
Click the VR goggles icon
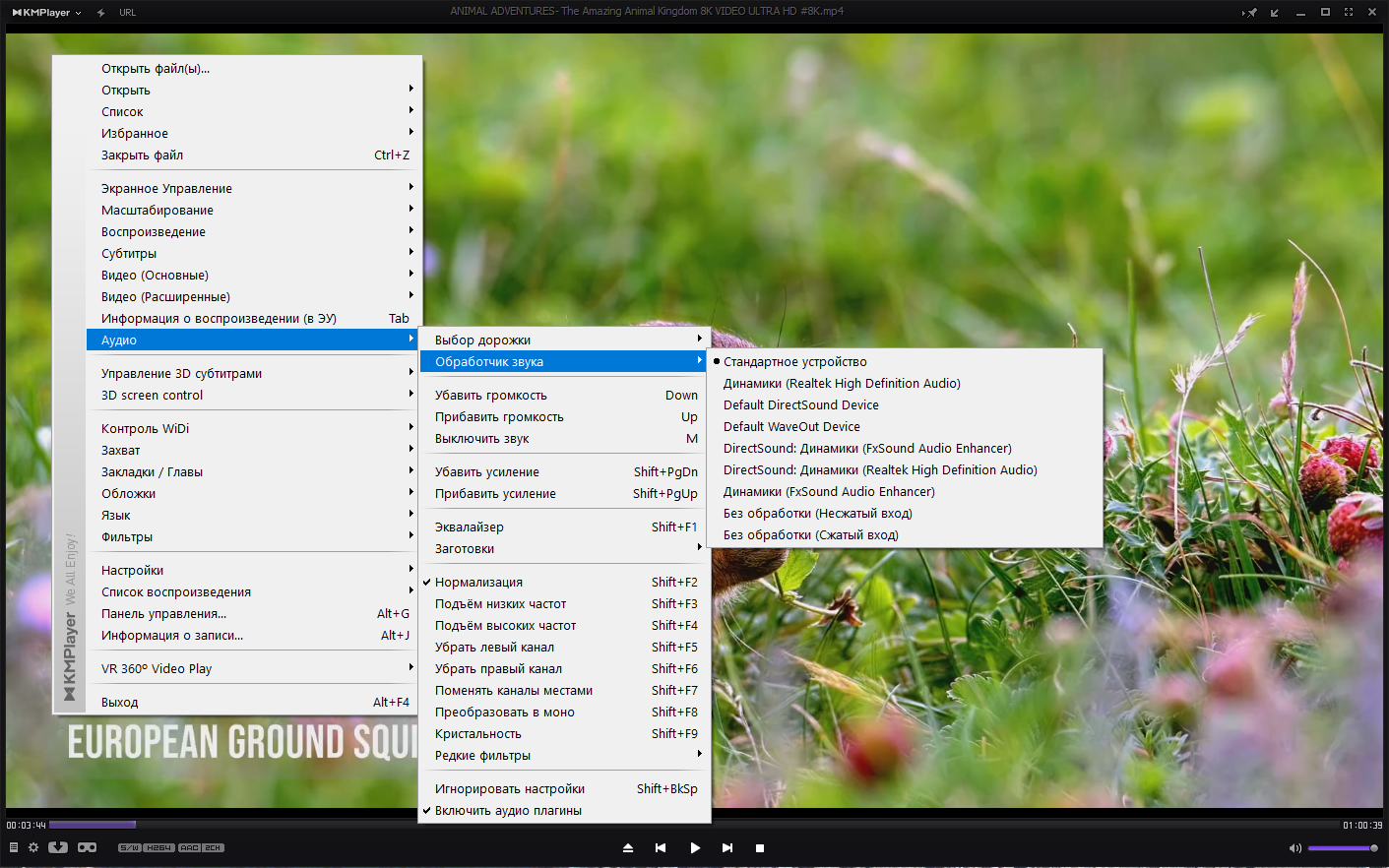pos(87,847)
